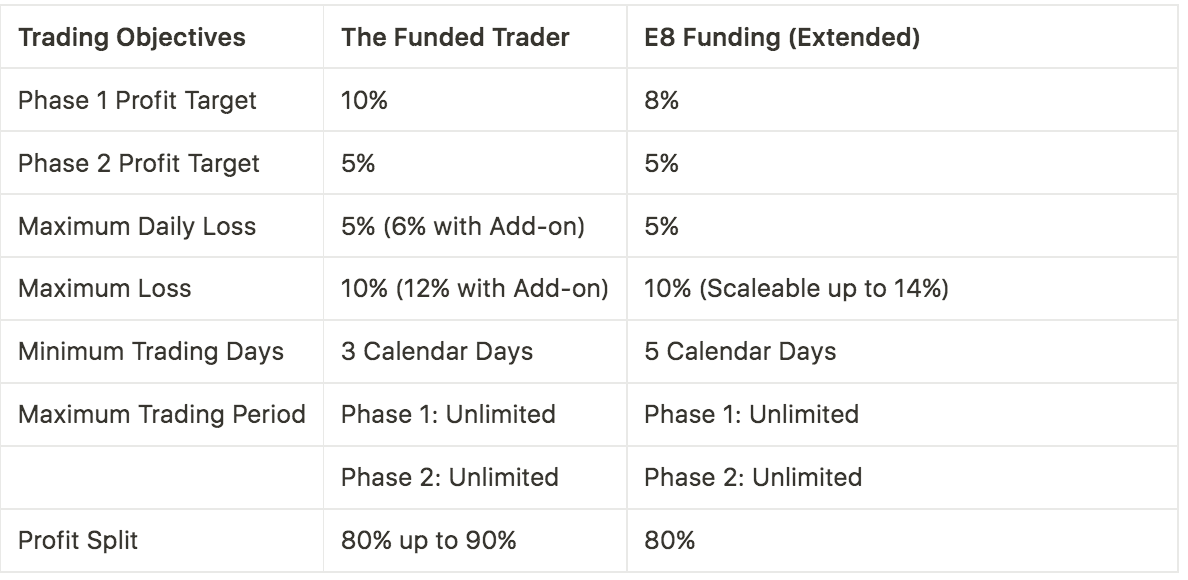Image resolution: width=1188 pixels, height=580 pixels.
Task: Select the Profit Split row label
Action: coord(78,540)
